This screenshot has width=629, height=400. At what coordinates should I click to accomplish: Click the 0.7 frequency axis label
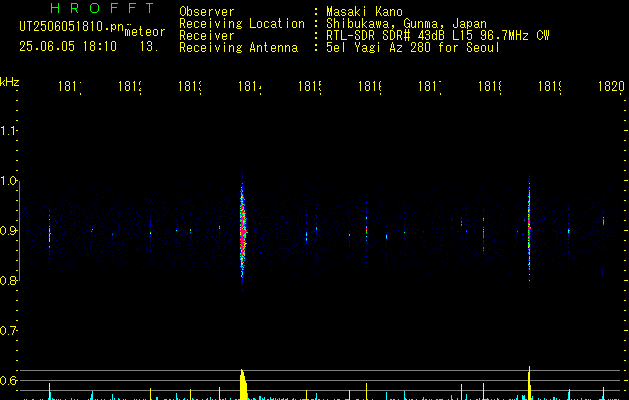point(8,331)
